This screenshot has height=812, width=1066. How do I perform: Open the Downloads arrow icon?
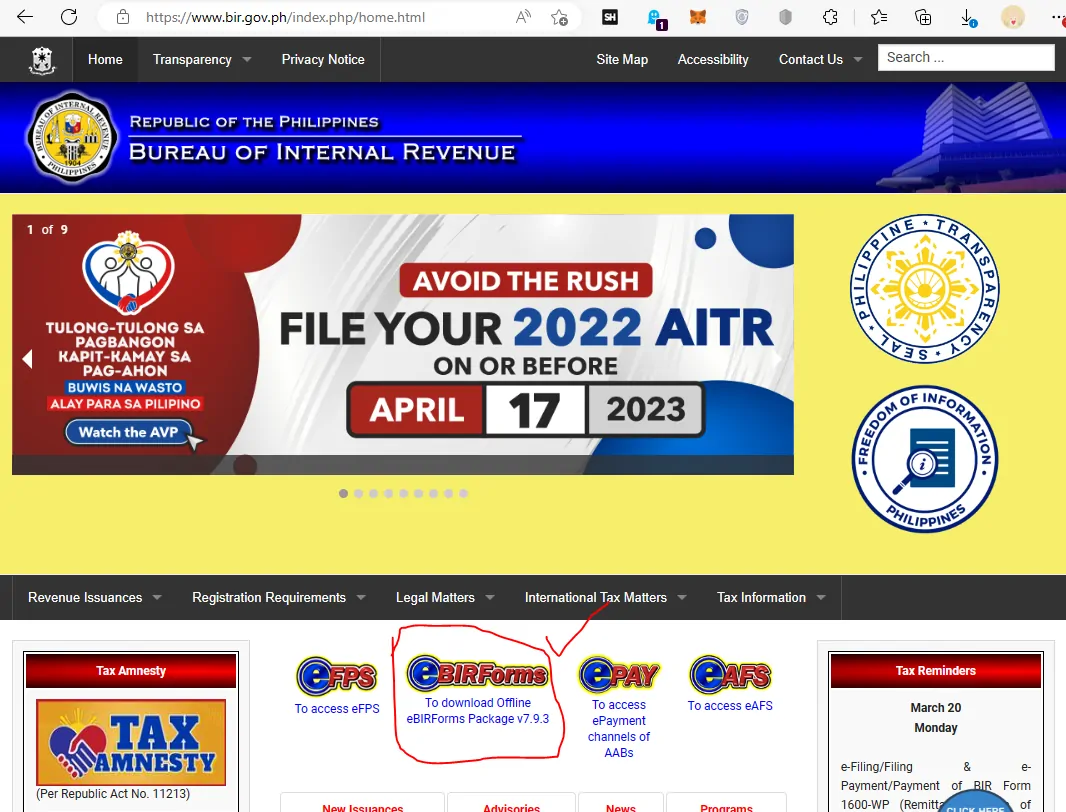[968, 18]
